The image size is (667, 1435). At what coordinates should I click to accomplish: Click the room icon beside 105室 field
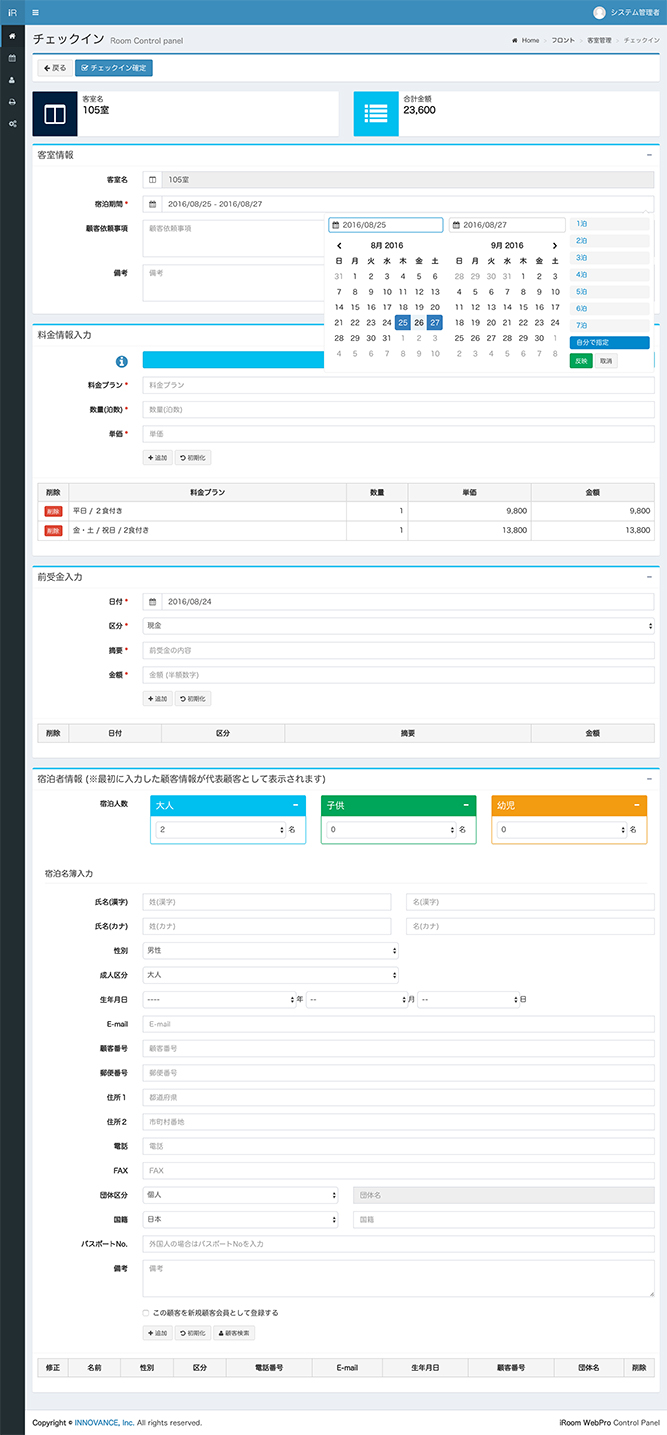tap(152, 180)
